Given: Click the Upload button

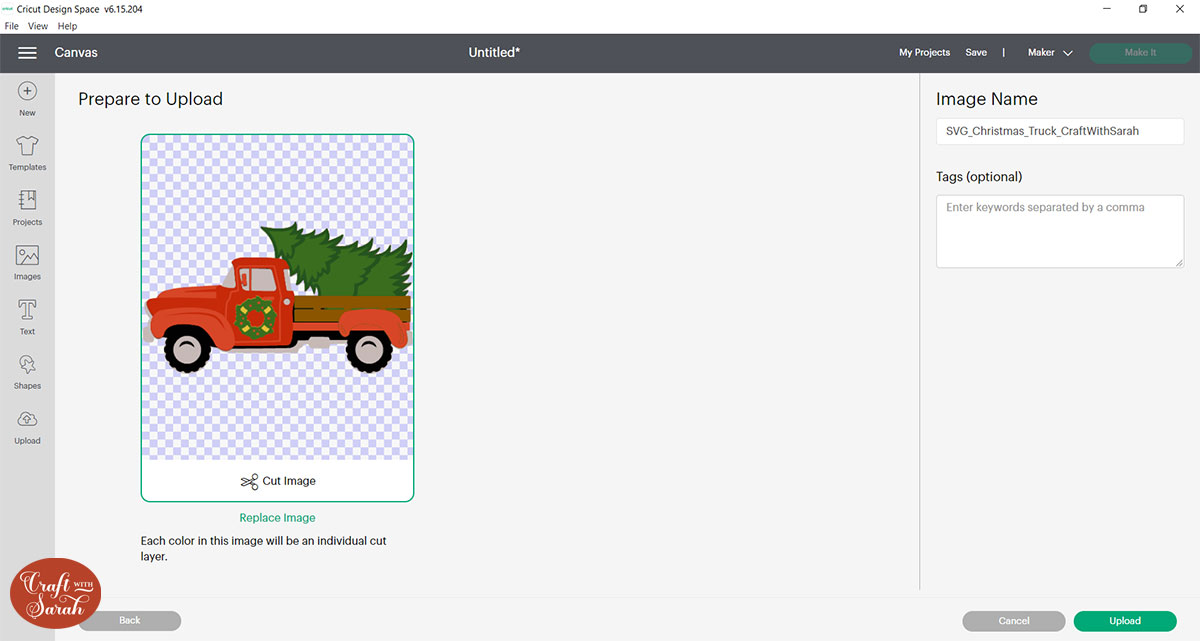Looking at the screenshot, I should point(1125,620).
